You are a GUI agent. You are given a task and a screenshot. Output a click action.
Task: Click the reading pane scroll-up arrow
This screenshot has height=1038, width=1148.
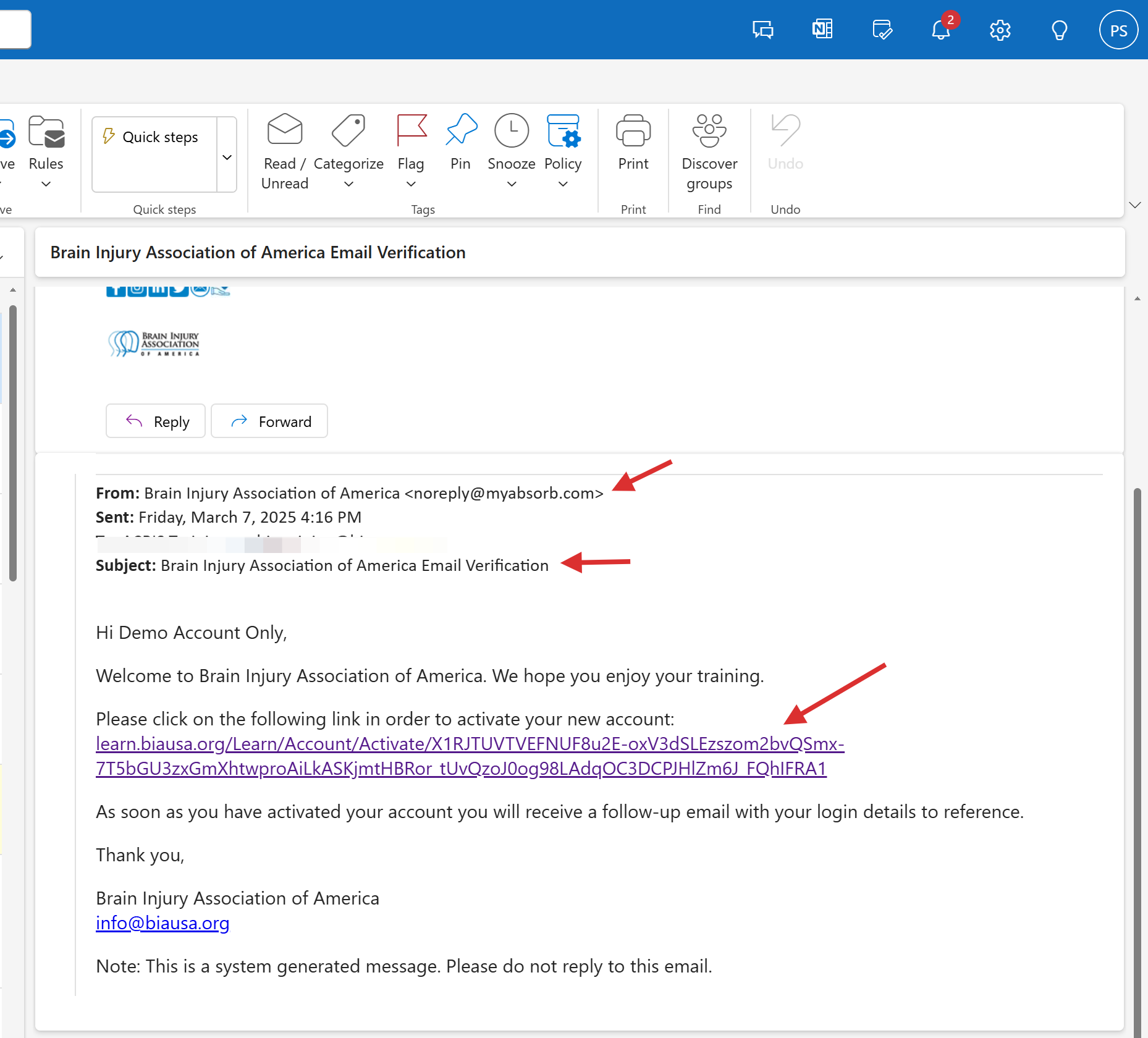pyautogui.click(x=1137, y=299)
